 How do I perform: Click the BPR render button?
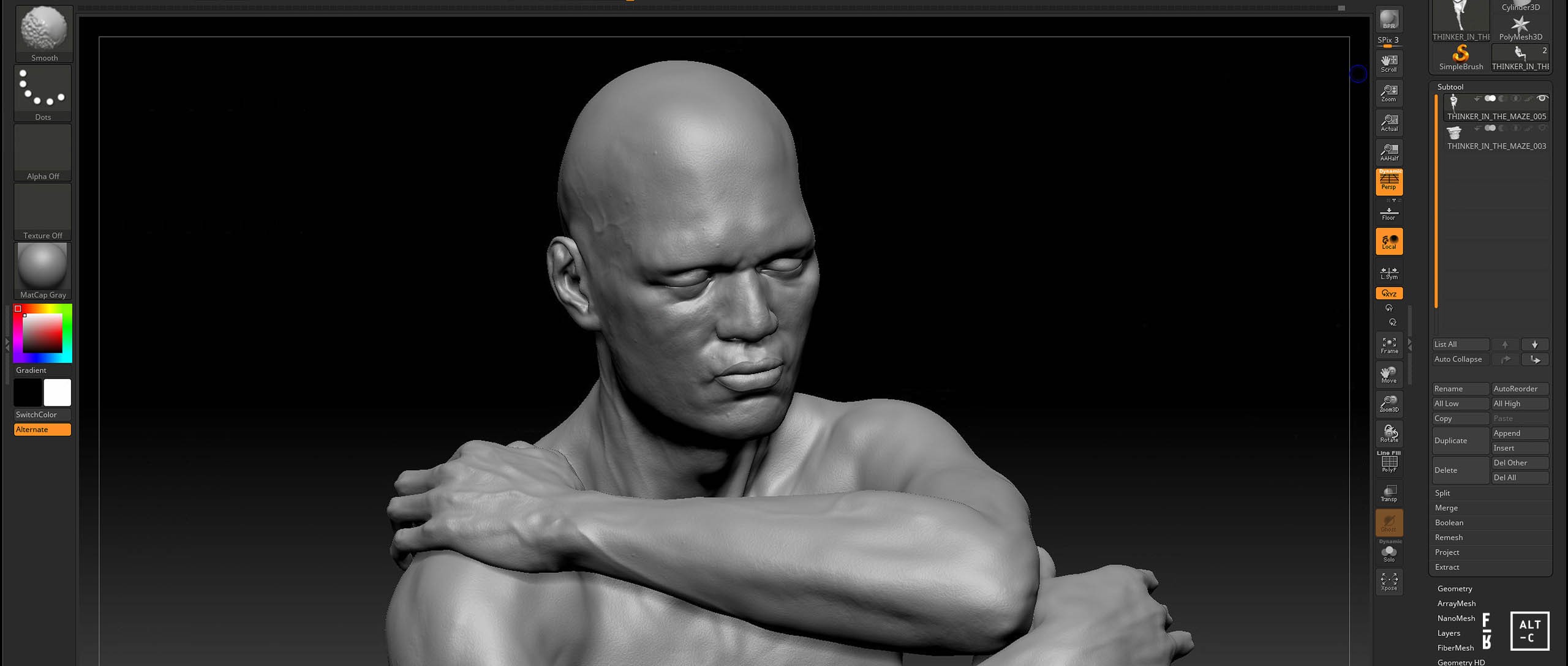pos(1389,19)
